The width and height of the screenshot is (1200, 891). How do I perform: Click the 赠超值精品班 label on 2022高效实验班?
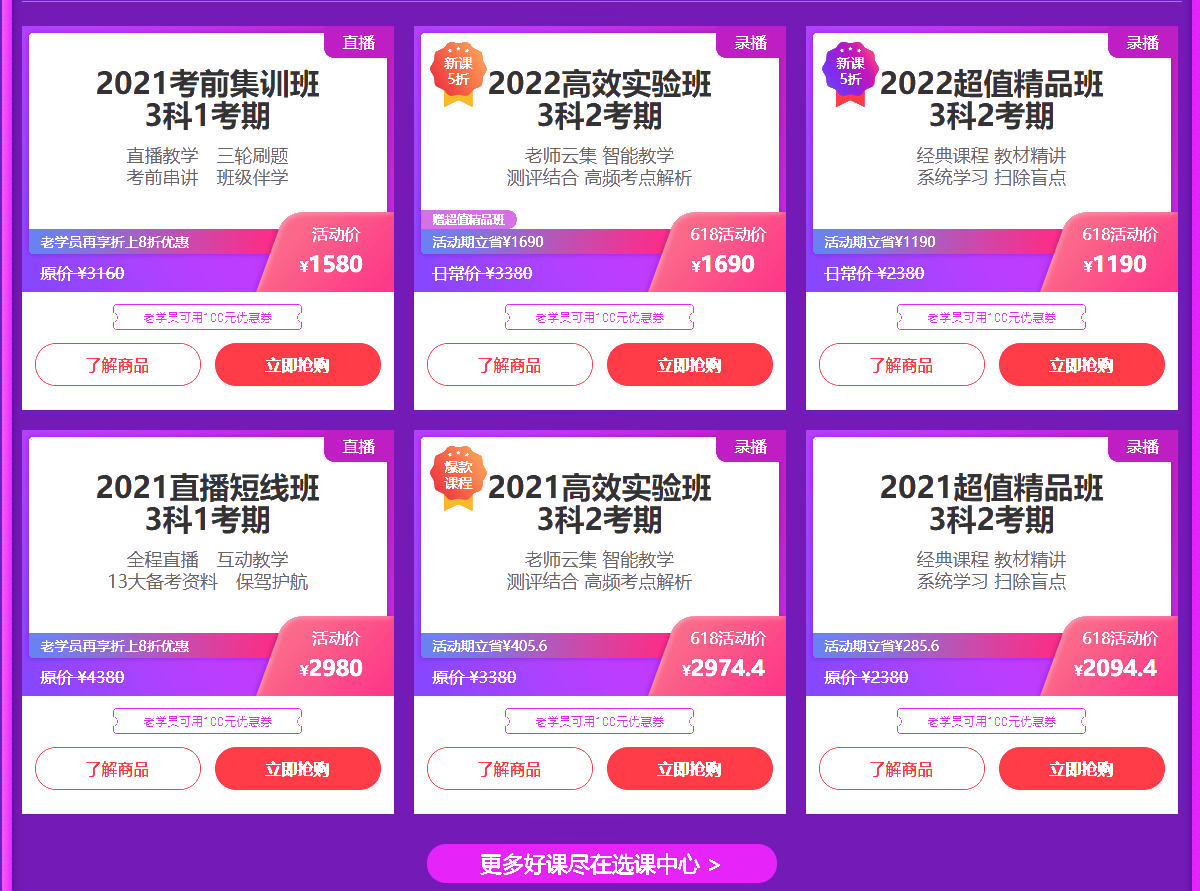(x=468, y=220)
